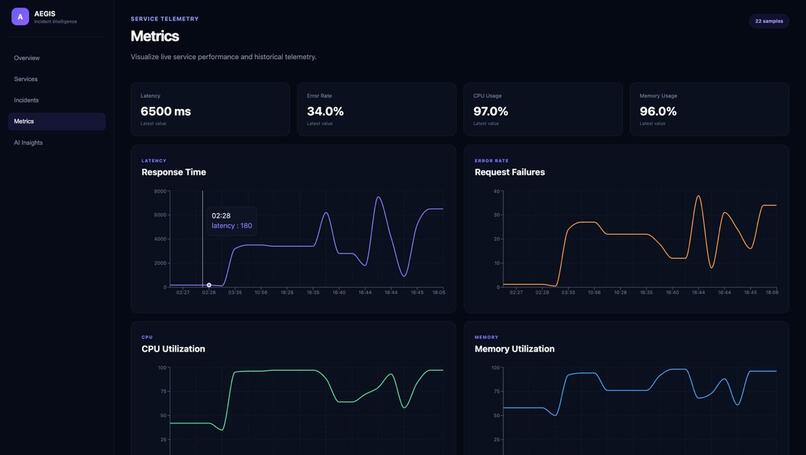Click the 96.0% memory usage value
806x455 pixels.
tap(658, 112)
